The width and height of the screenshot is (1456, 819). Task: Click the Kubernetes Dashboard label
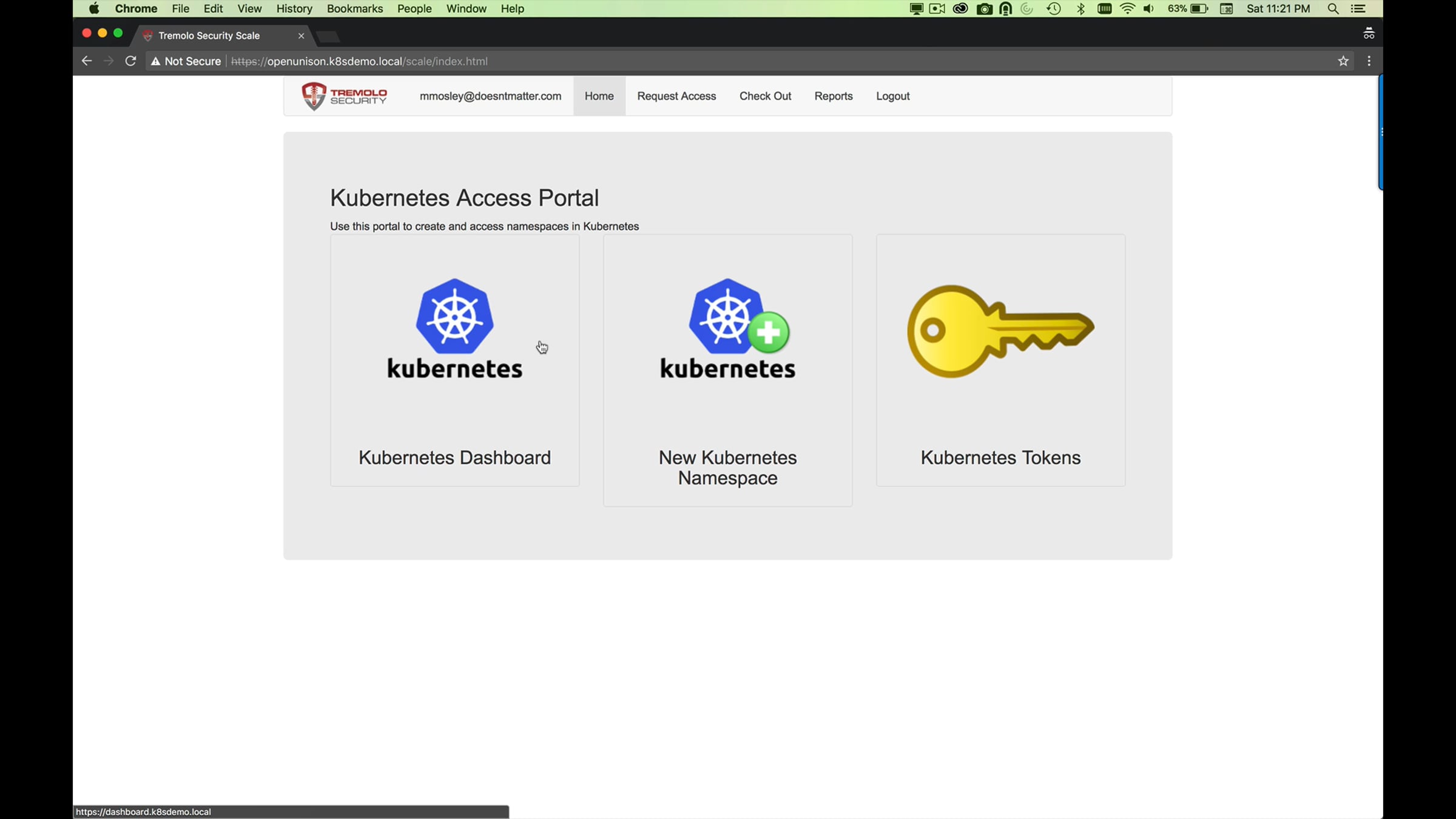[454, 457]
